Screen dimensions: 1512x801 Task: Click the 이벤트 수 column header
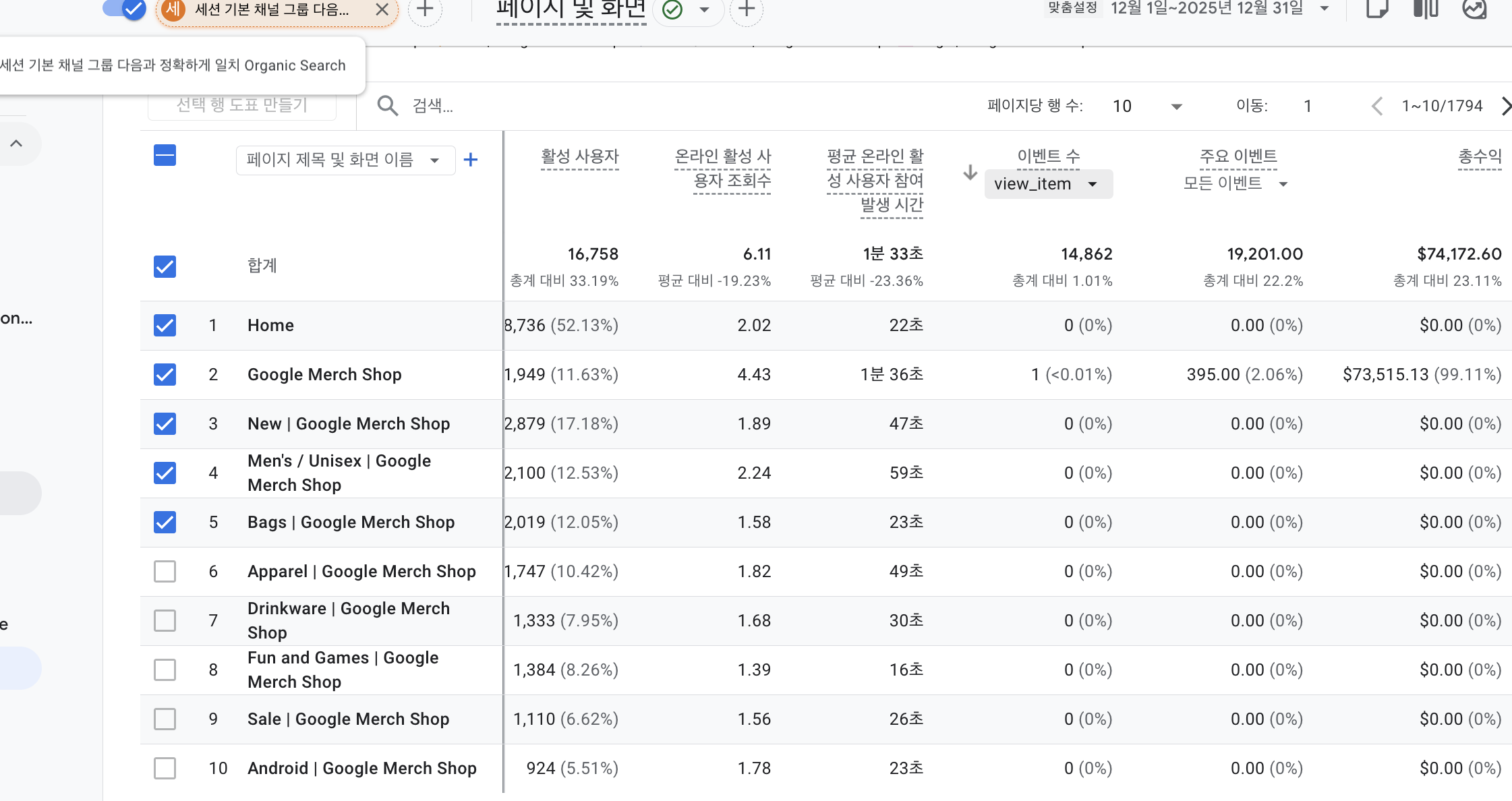point(1049,156)
